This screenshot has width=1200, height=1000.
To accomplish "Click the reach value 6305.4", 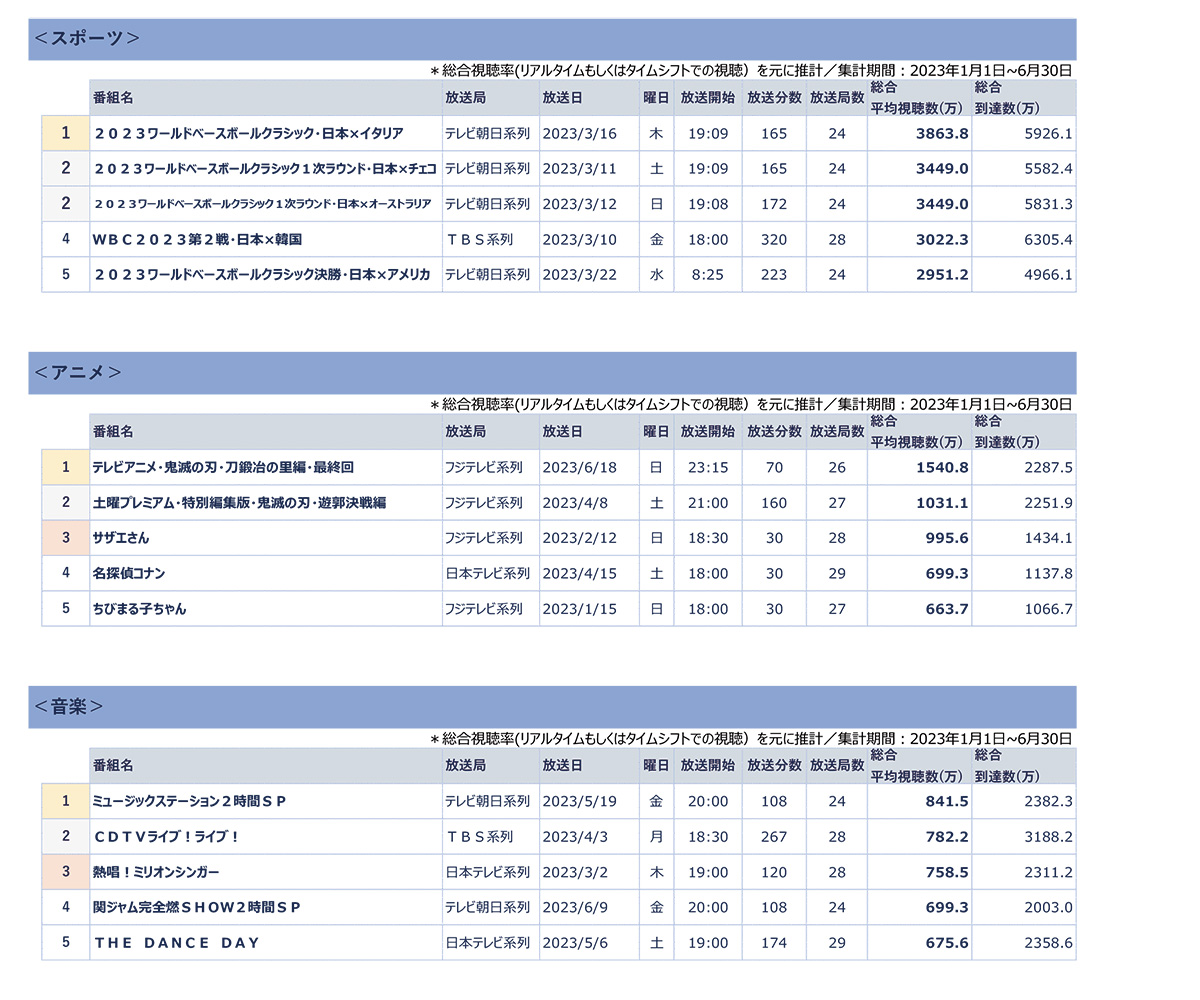I will click(1049, 240).
